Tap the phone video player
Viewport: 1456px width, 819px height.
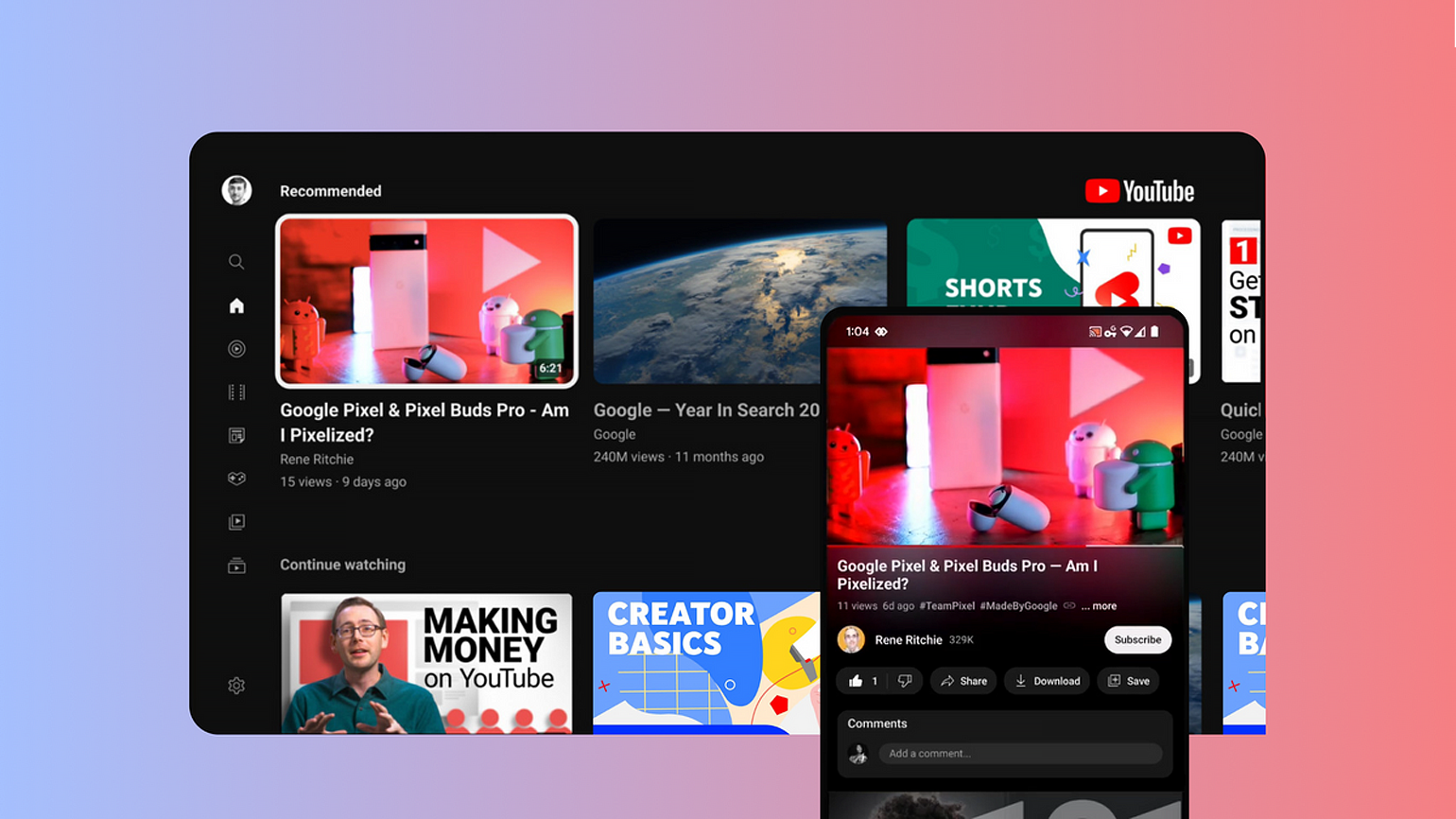click(x=1005, y=445)
